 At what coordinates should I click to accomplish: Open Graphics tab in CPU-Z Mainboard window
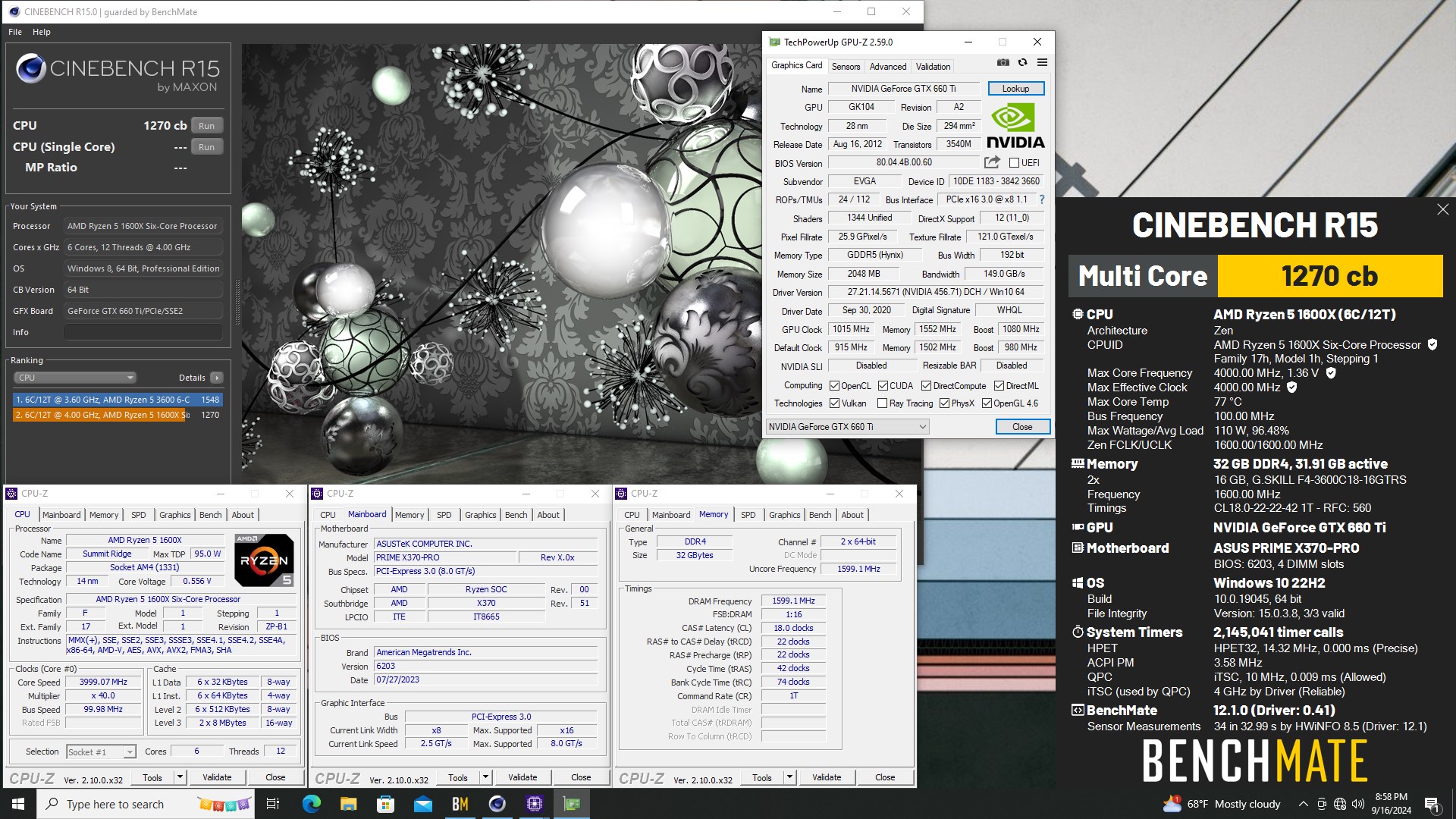coord(480,515)
